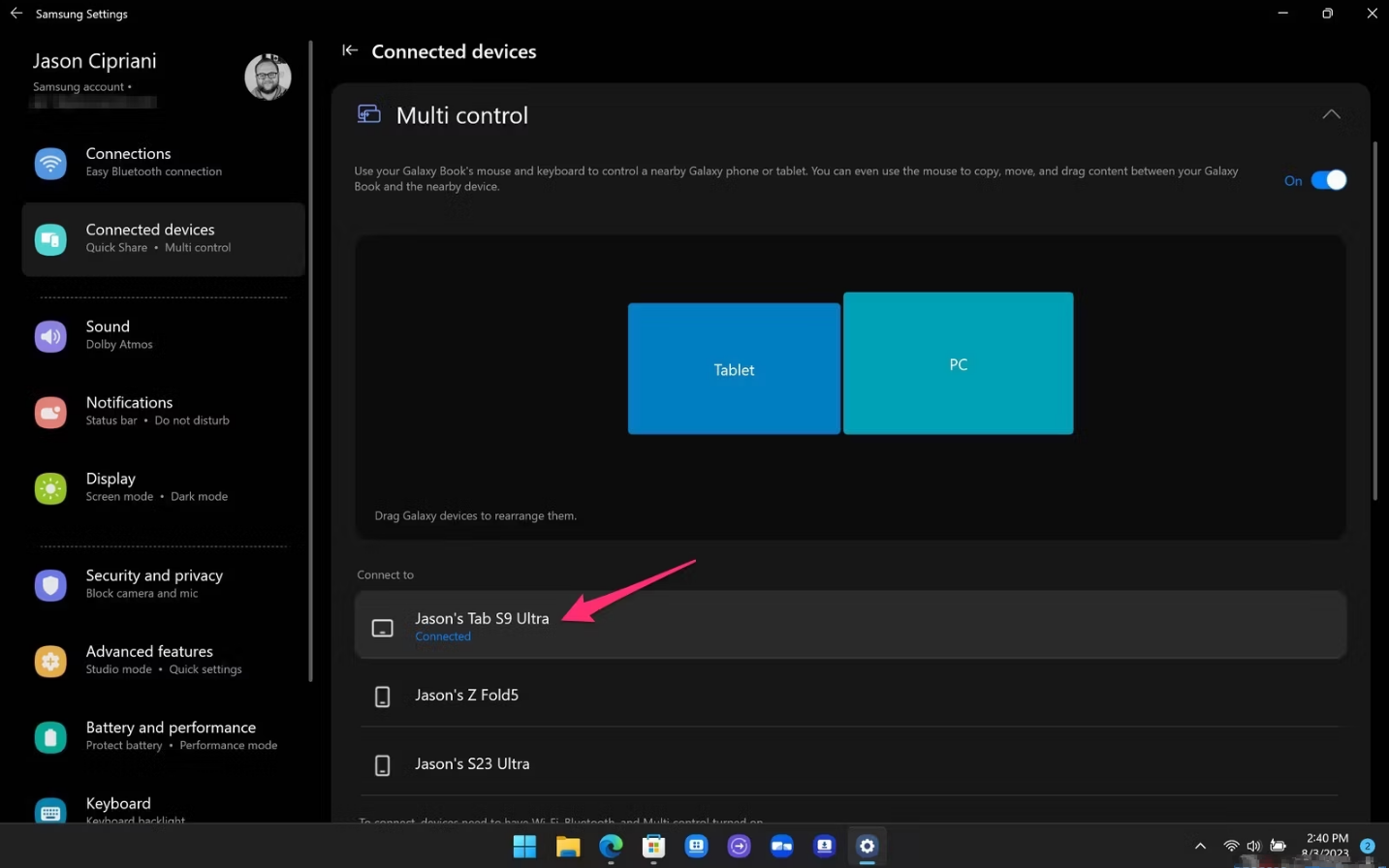The image size is (1389, 868).
Task: Turn off the Multi control toggle
Action: point(1329,180)
